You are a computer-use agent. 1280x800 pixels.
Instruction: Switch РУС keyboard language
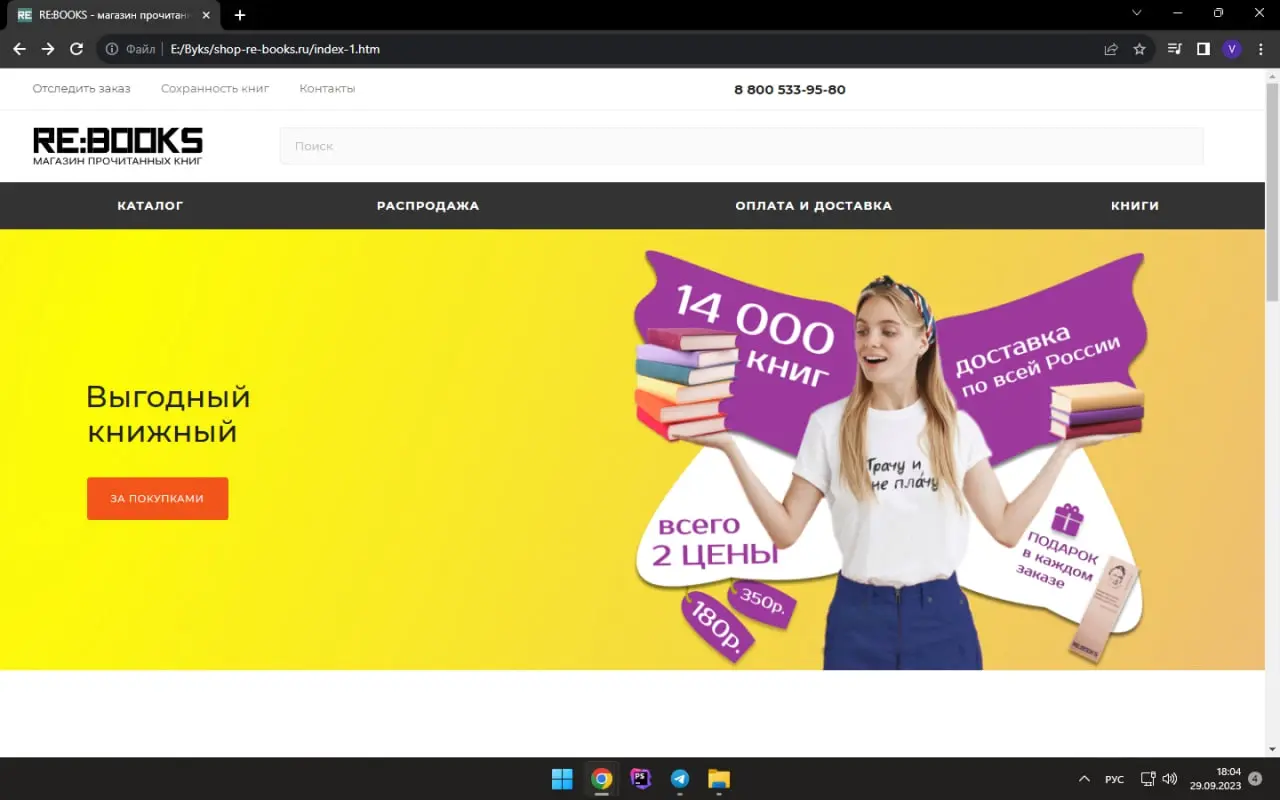(x=1114, y=779)
